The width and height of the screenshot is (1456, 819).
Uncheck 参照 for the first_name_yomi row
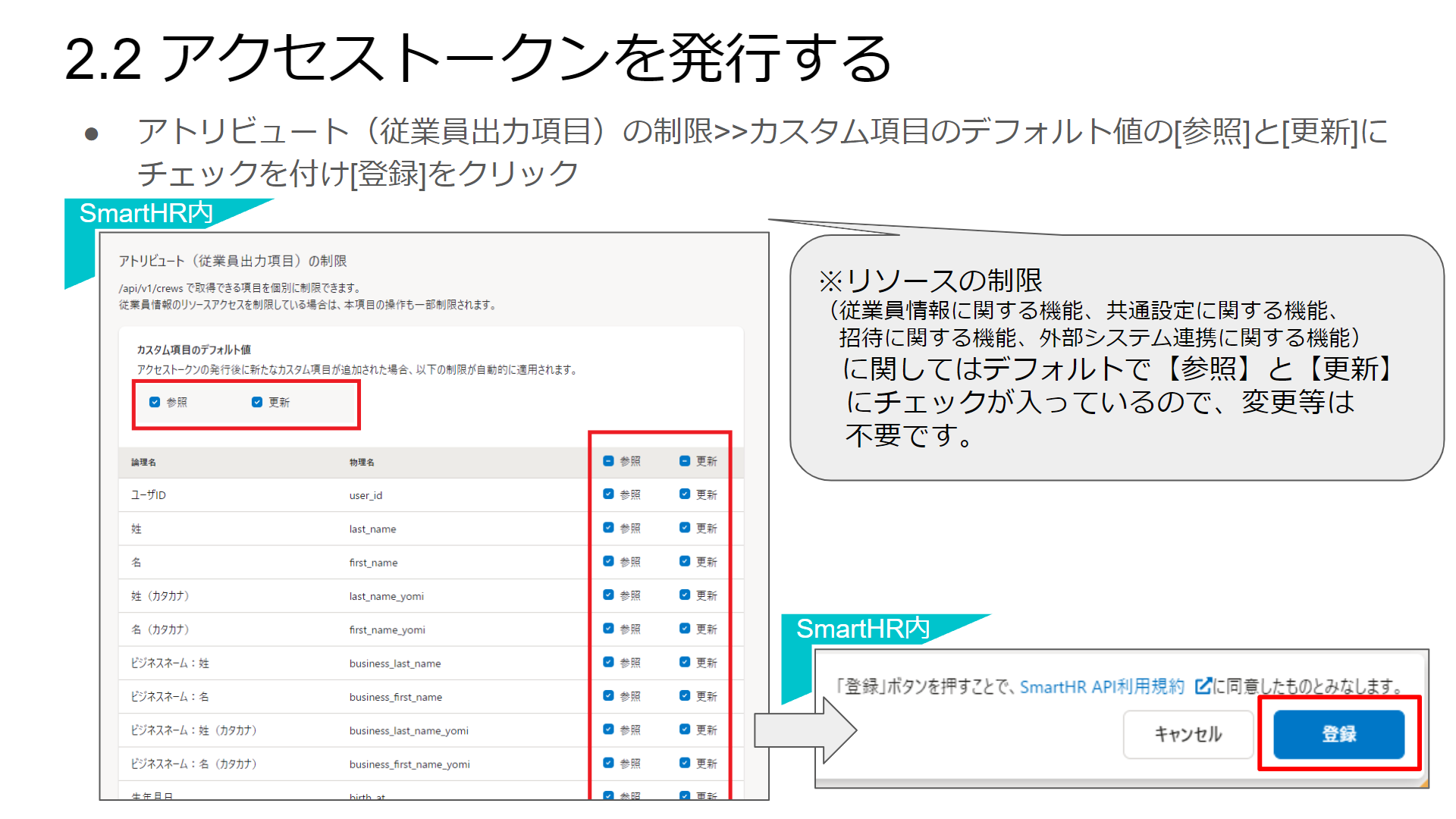pyautogui.click(x=608, y=629)
